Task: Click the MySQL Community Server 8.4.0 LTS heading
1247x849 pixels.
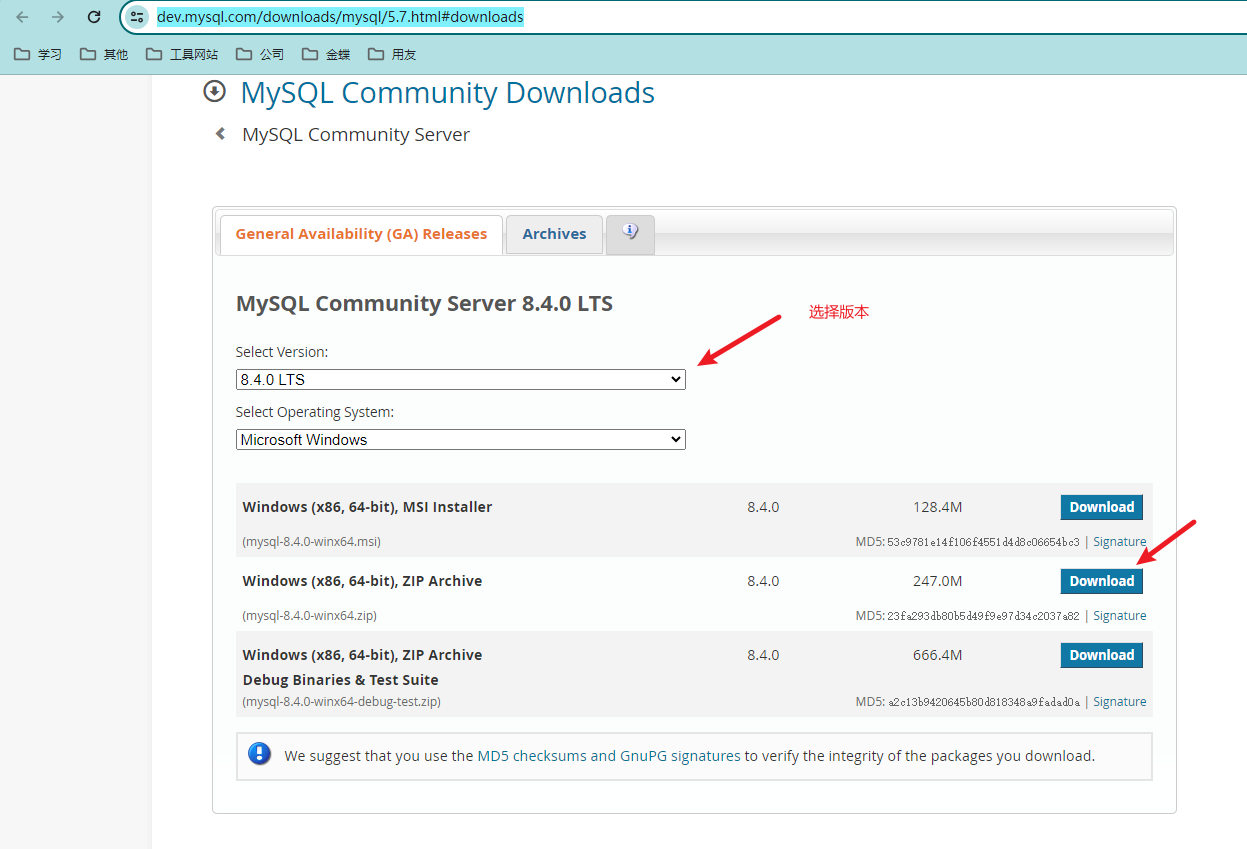Action: click(x=424, y=303)
